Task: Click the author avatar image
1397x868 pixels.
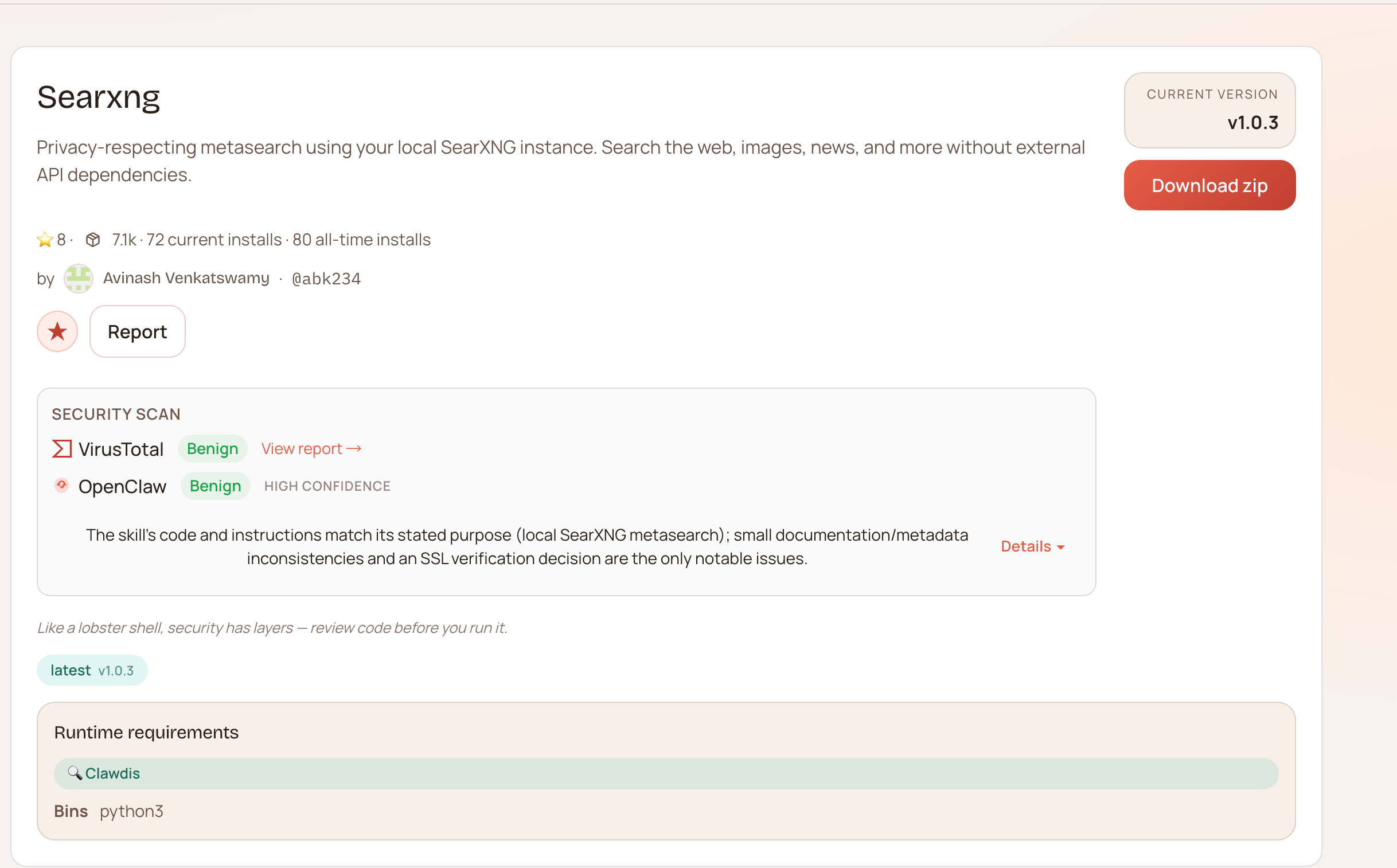Action: (x=79, y=279)
